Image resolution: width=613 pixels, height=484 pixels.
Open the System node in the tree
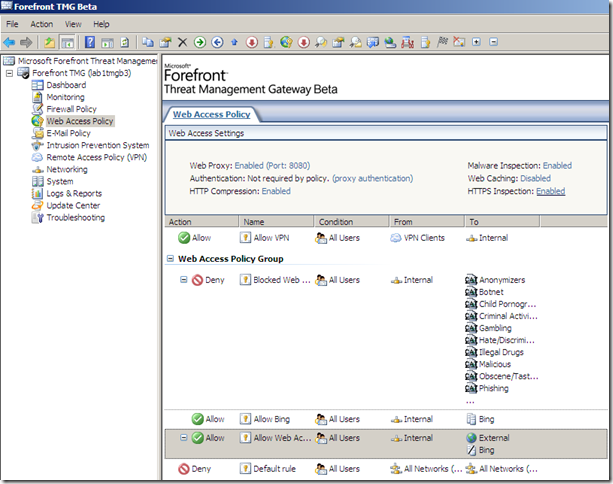click(x=60, y=181)
